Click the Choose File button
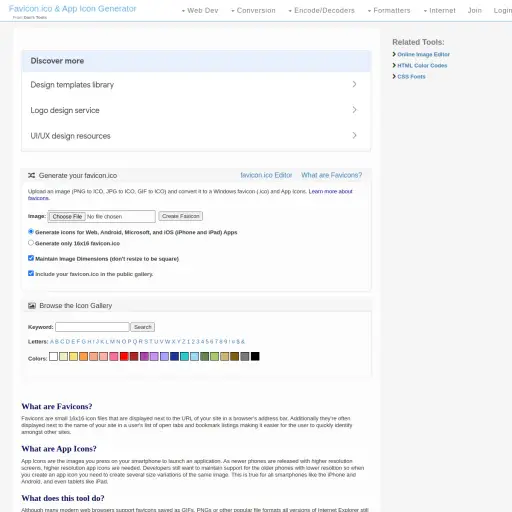Viewport: 512px width, 512px height. coord(67,216)
